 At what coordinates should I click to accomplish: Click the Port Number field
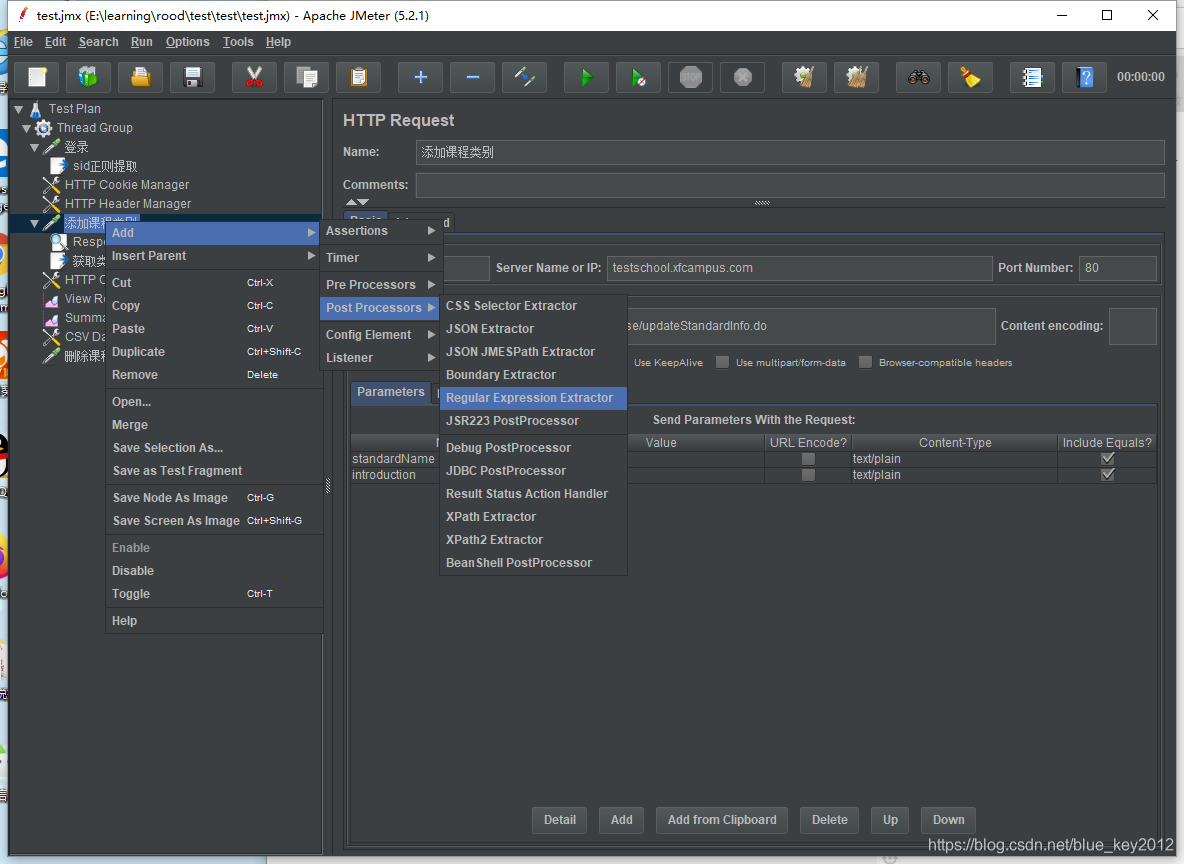tap(1118, 268)
